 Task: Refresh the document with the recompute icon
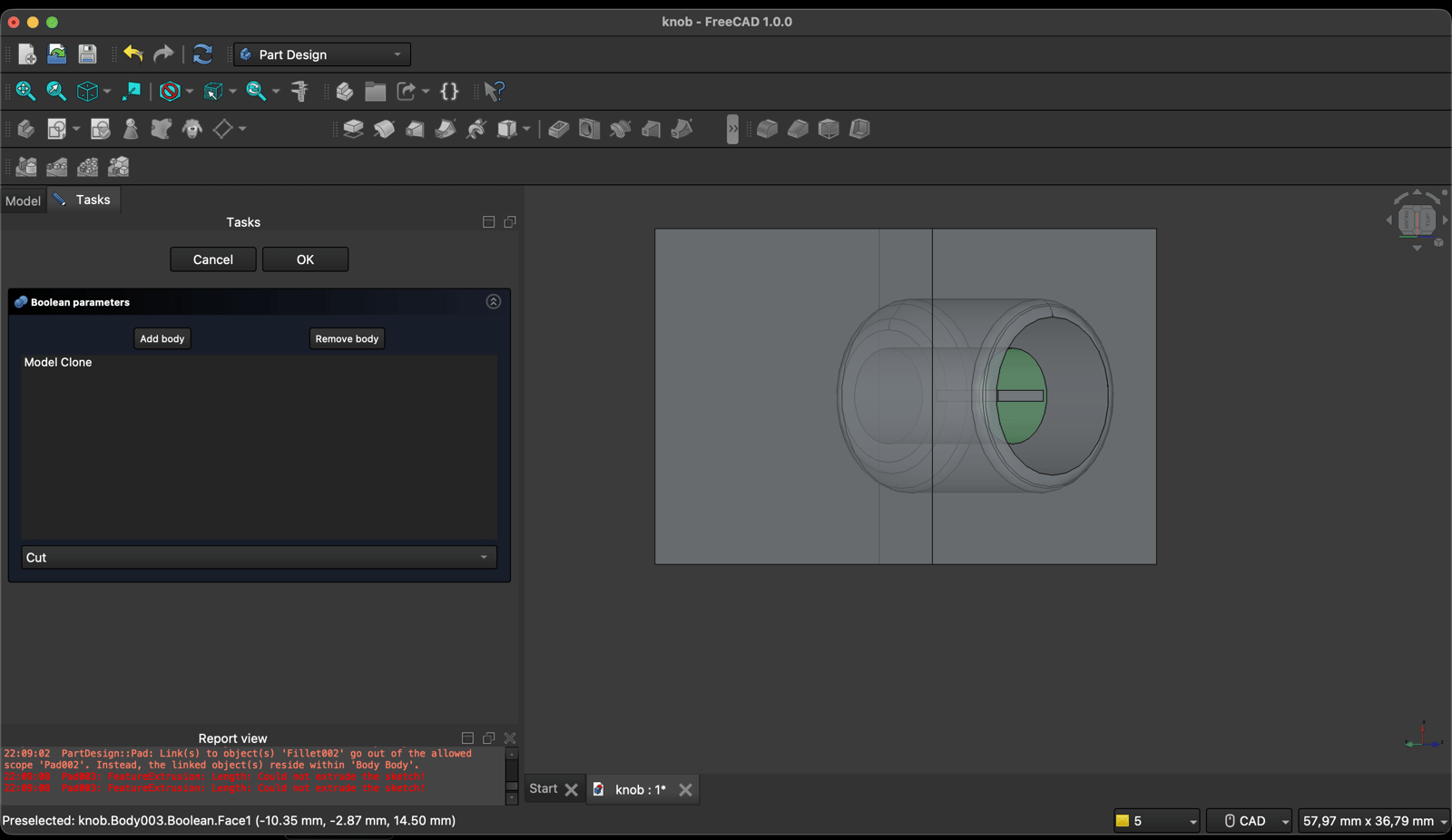202,54
